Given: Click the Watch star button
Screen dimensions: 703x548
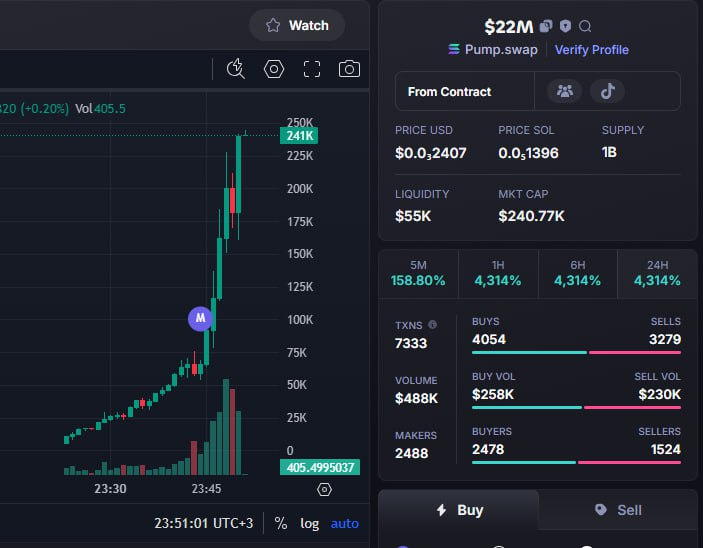Looking at the screenshot, I should pyautogui.click(x=297, y=25).
